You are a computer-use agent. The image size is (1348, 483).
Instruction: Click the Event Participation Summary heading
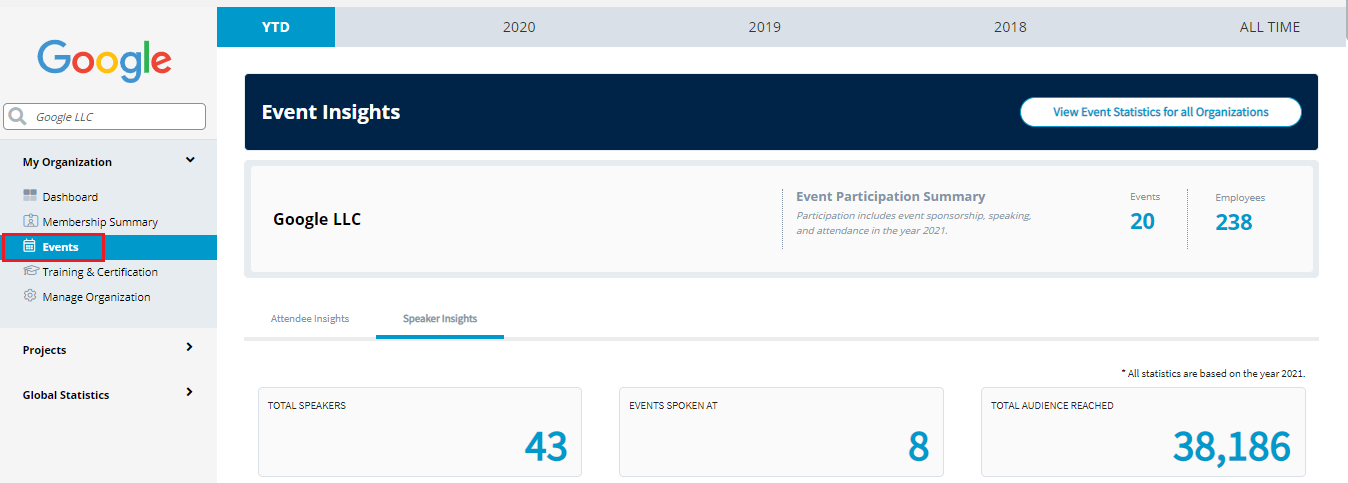[x=891, y=196]
